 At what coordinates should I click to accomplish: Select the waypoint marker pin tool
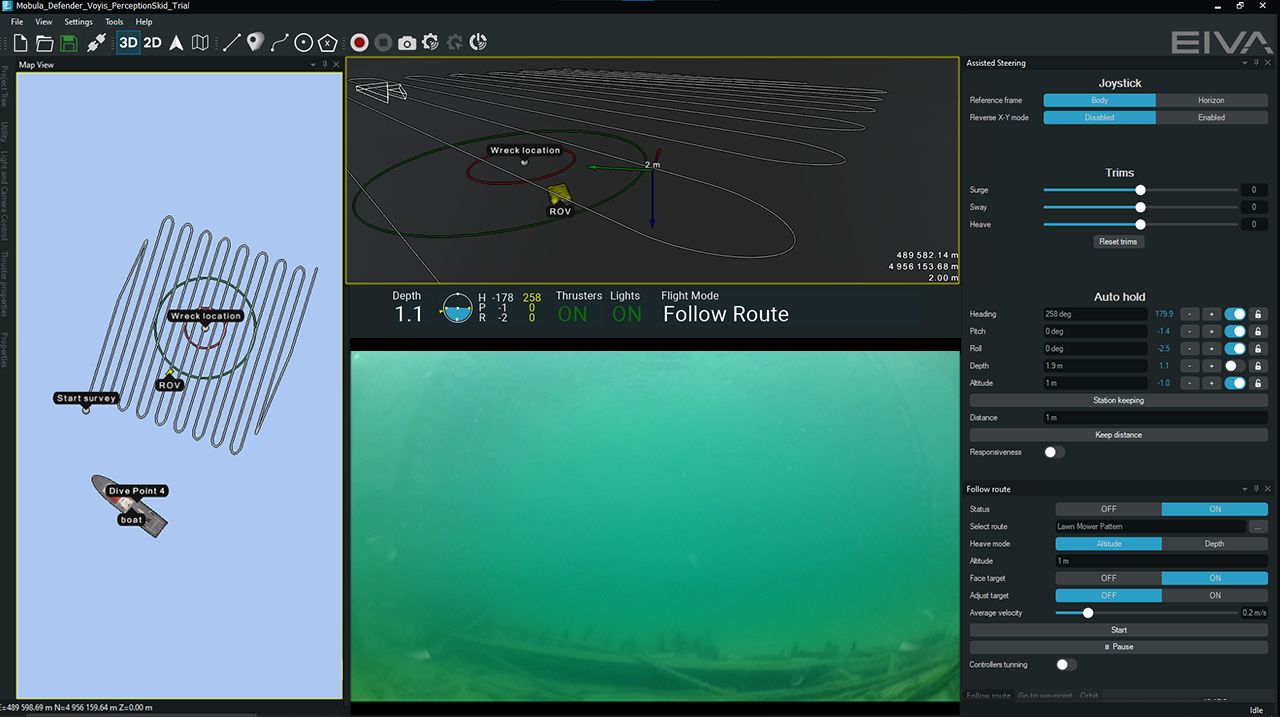point(255,43)
